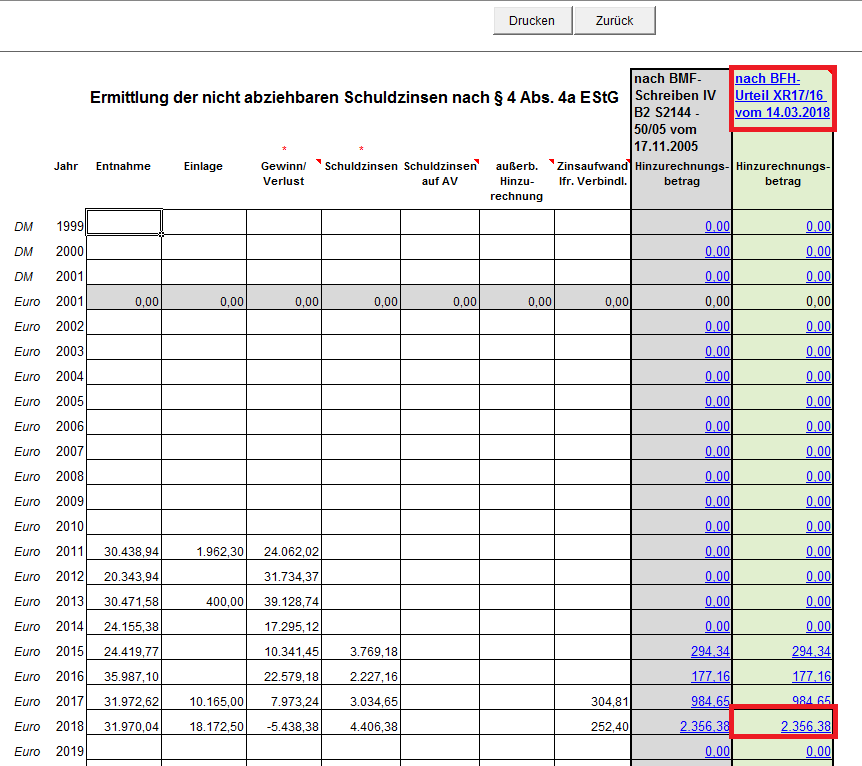Open 2019 BFH column 0,00 link
Image resolution: width=862 pixels, height=766 pixels.
pyautogui.click(x=818, y=752)
